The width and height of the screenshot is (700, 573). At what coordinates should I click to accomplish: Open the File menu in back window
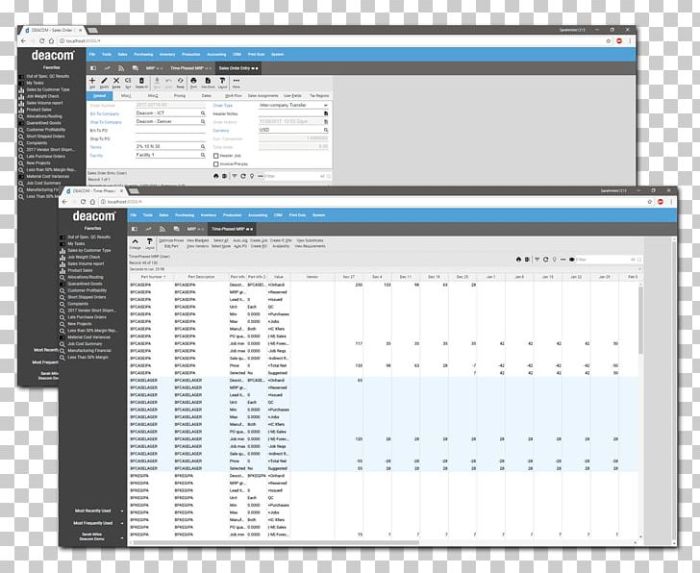[x=92, y=54]
